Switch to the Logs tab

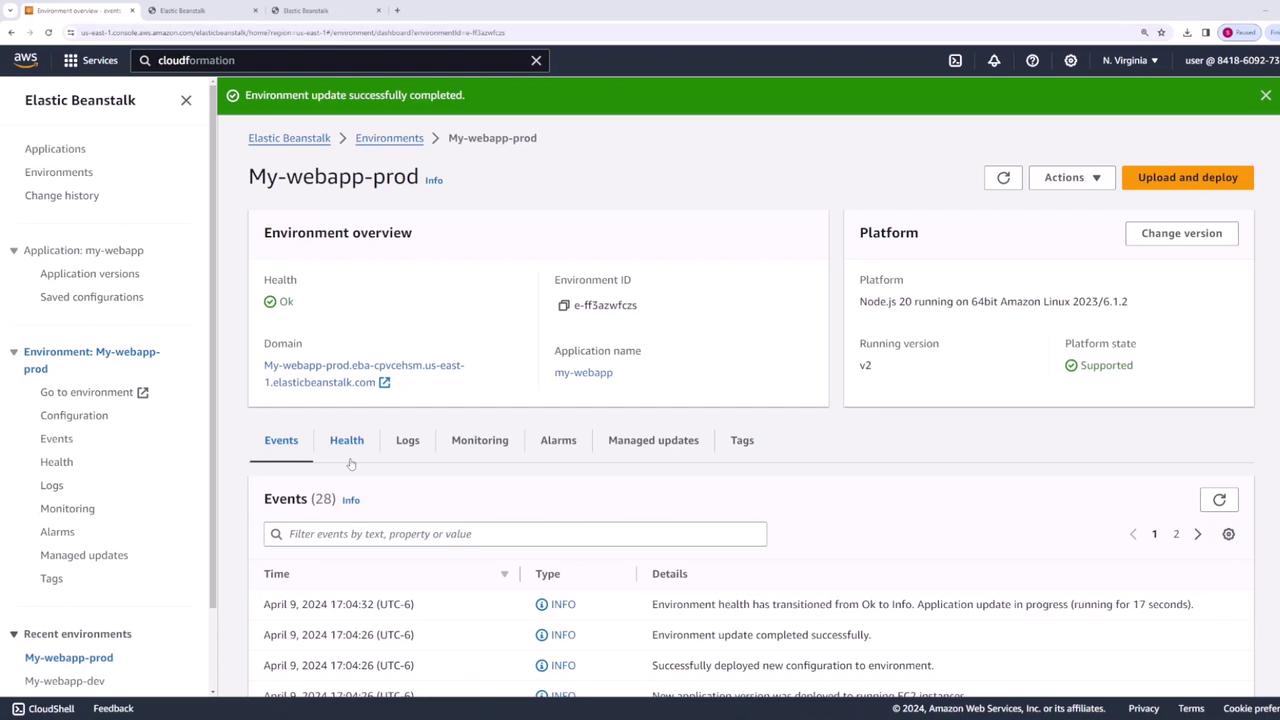coord(408,440)
